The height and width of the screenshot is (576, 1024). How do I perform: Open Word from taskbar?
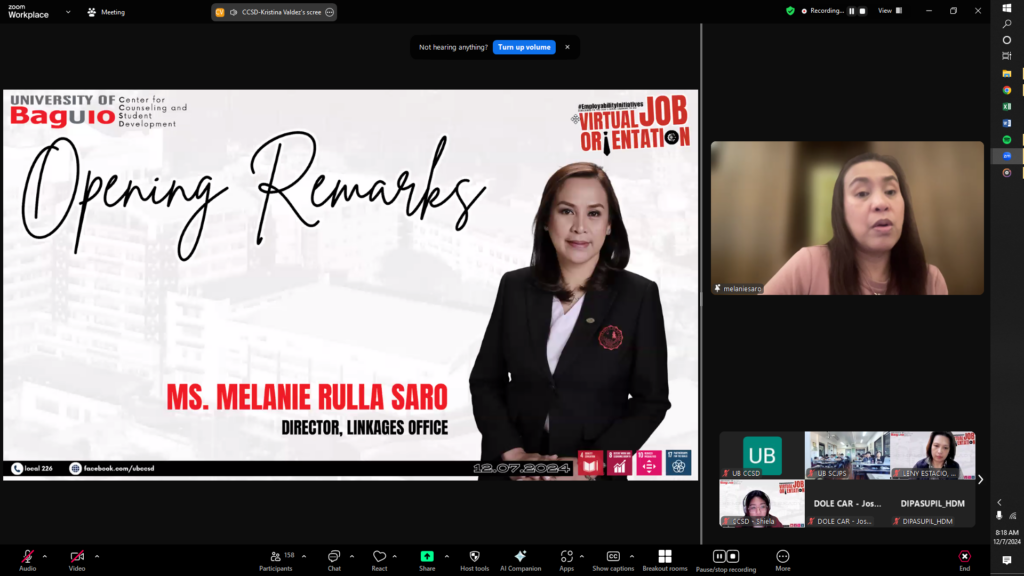(x=1007, y=123)
